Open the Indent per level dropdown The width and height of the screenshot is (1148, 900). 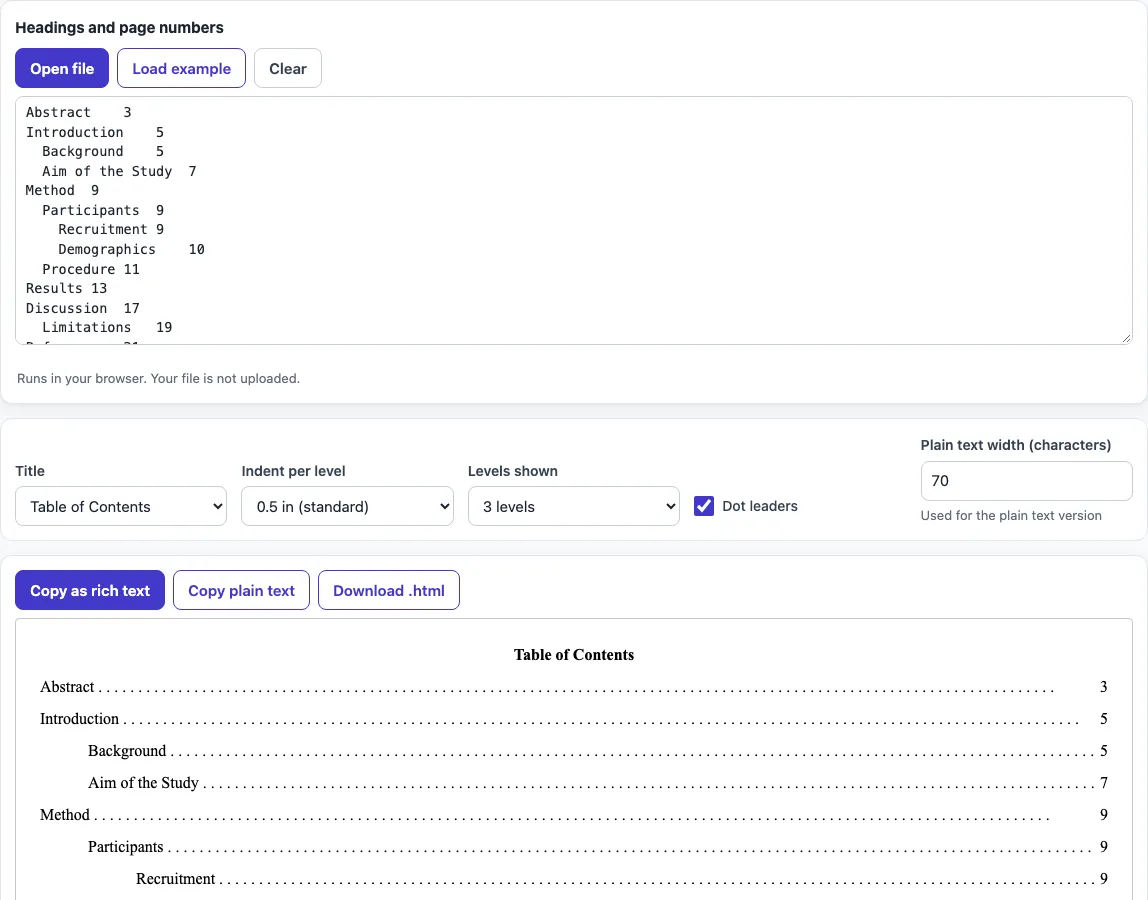pos(348,506)
